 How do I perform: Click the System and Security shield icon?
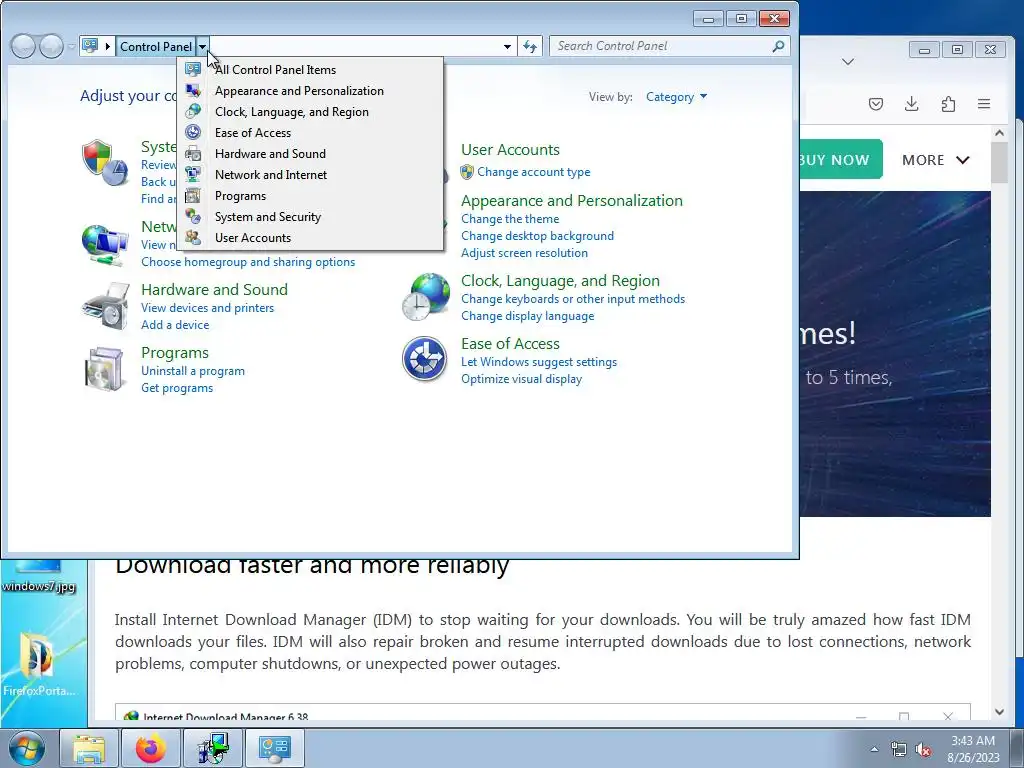click(104, 162)
